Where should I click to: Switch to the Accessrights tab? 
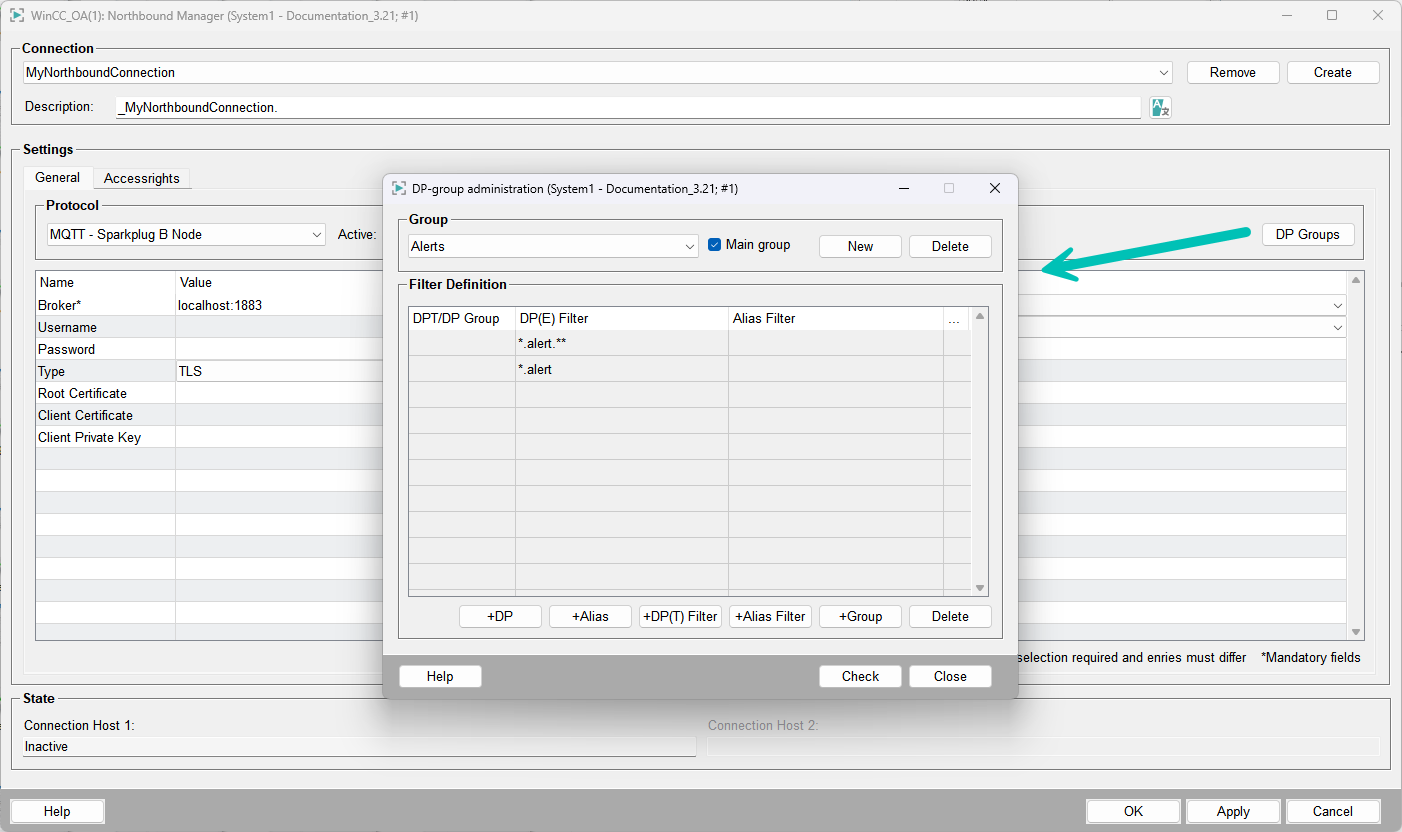pos(142,178)
